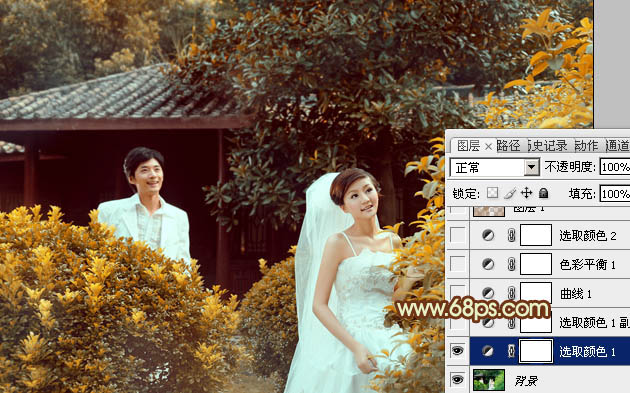Screen dimensions: 630x393
Task: Switch to the 通道 tab
Action: click(x=618, y=145)
